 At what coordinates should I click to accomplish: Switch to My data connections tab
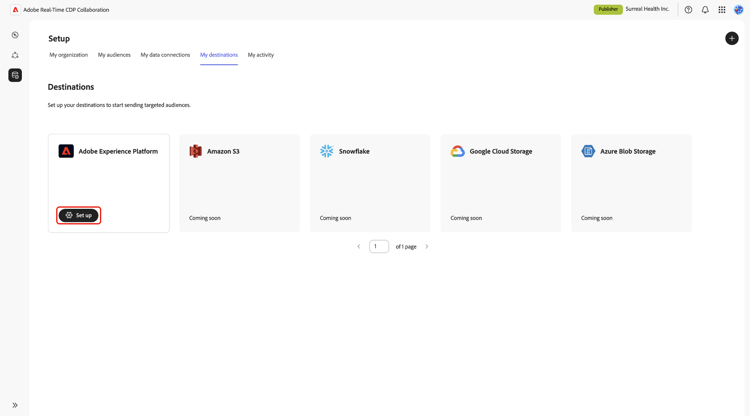coord(165,55)
